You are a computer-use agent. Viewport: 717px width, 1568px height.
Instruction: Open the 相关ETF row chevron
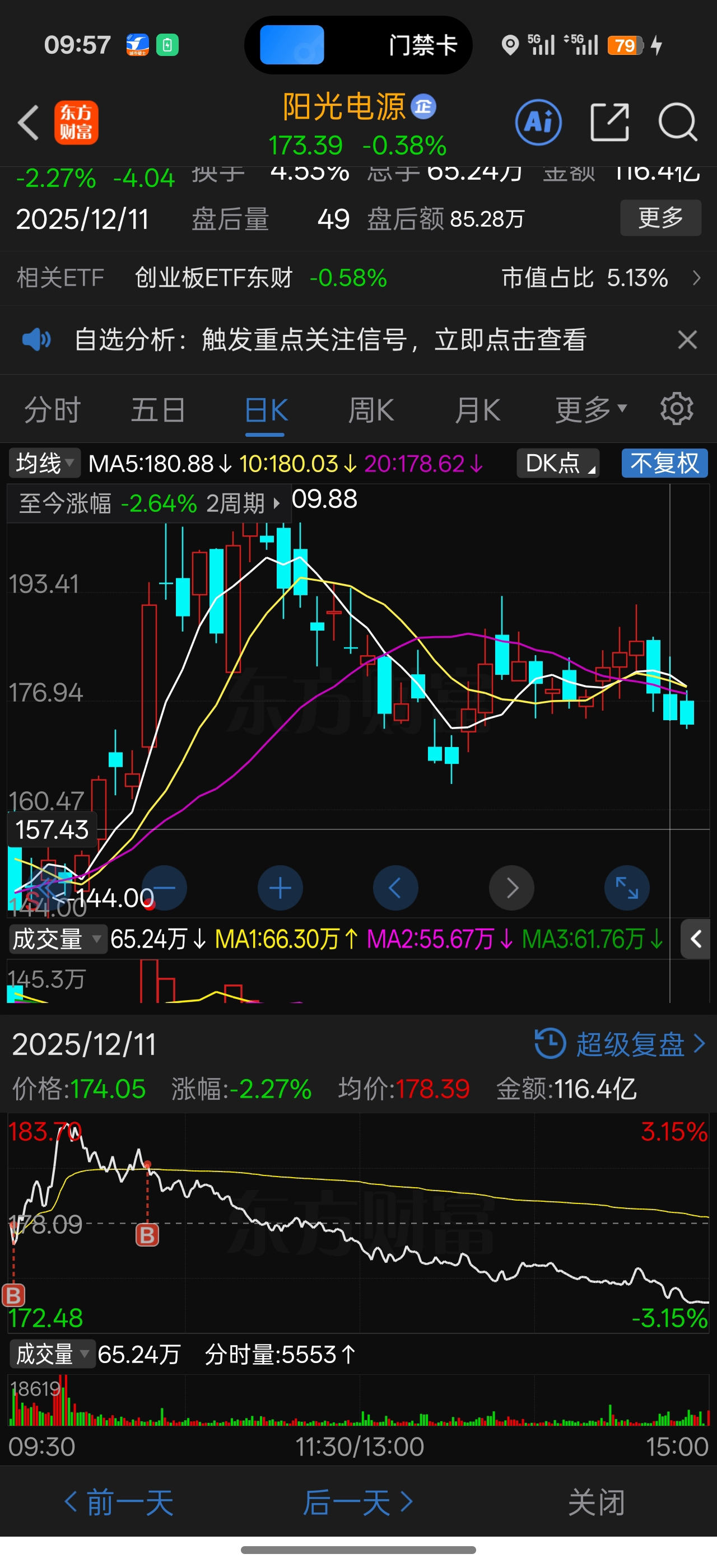point(697,278)
